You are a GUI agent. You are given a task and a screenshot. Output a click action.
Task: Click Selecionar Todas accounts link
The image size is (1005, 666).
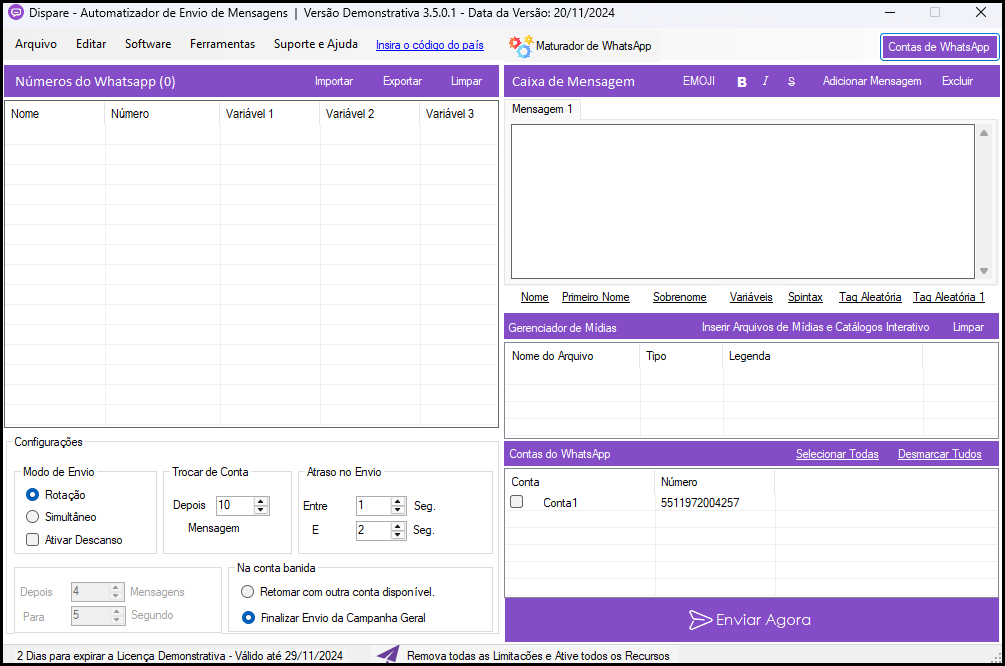tap(837, 454)
